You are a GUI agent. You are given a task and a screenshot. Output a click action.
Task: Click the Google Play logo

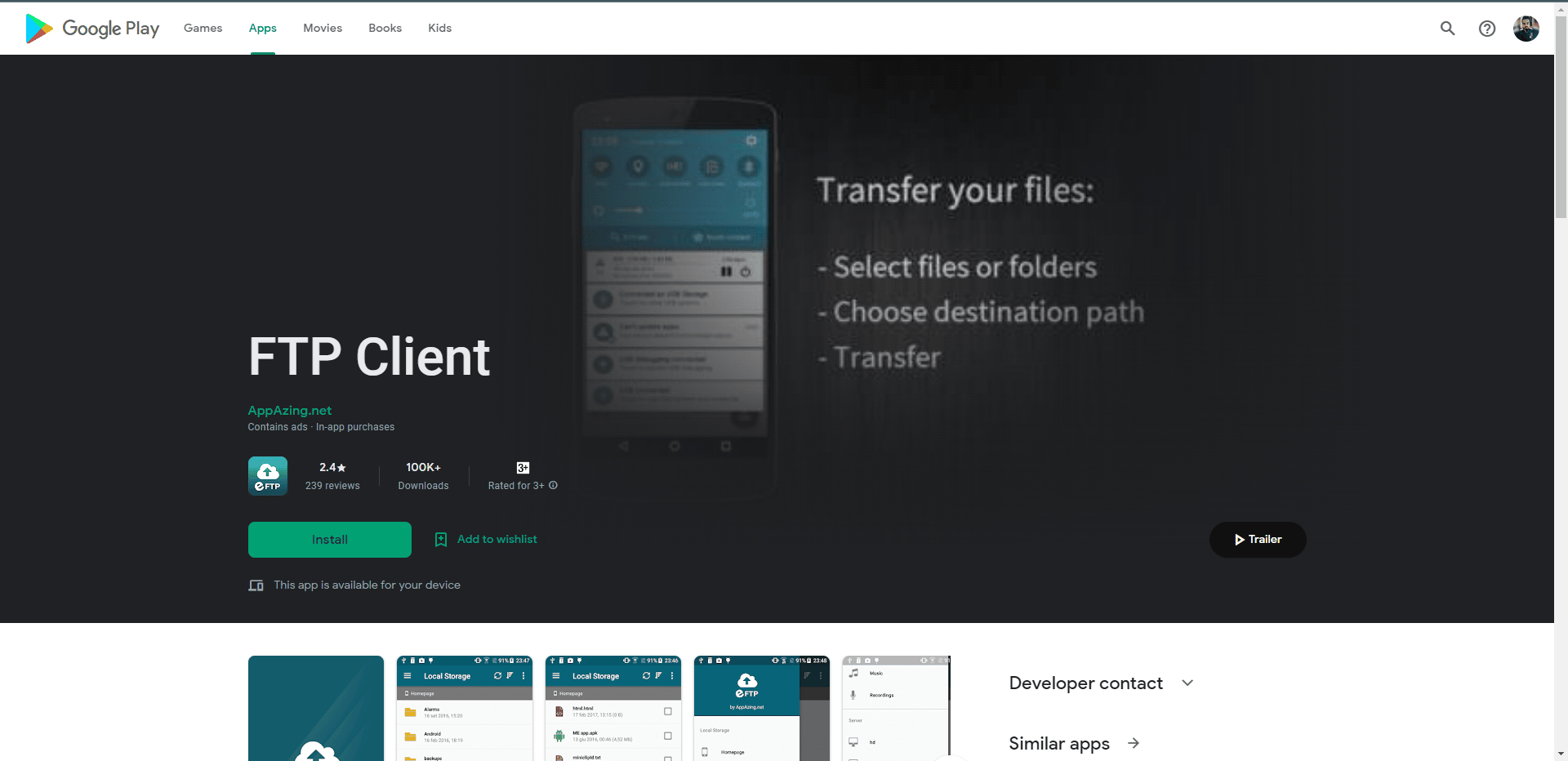[92, 29]
